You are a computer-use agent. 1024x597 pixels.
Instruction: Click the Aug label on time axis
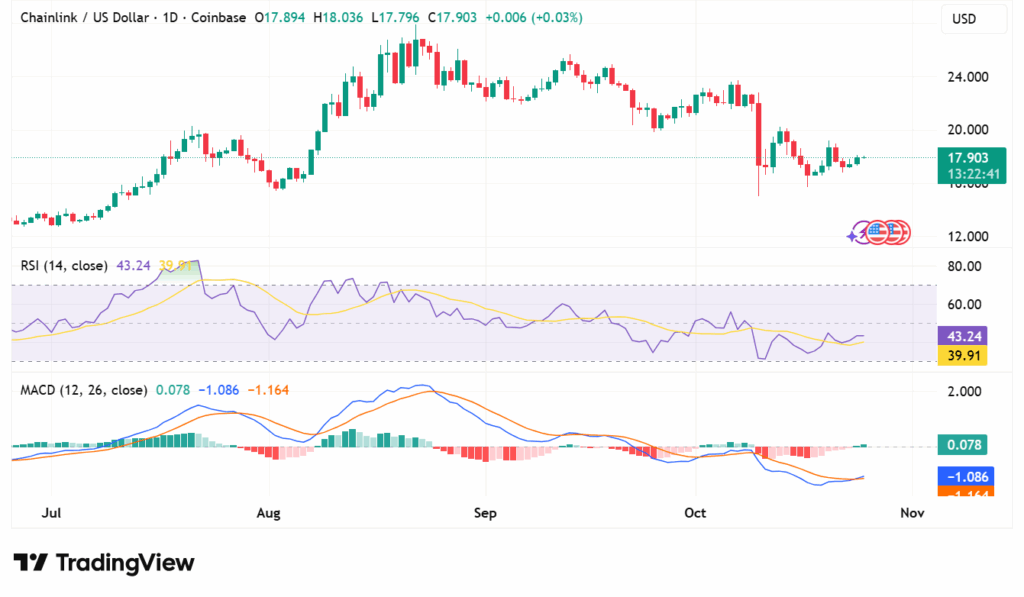[269, 513]
